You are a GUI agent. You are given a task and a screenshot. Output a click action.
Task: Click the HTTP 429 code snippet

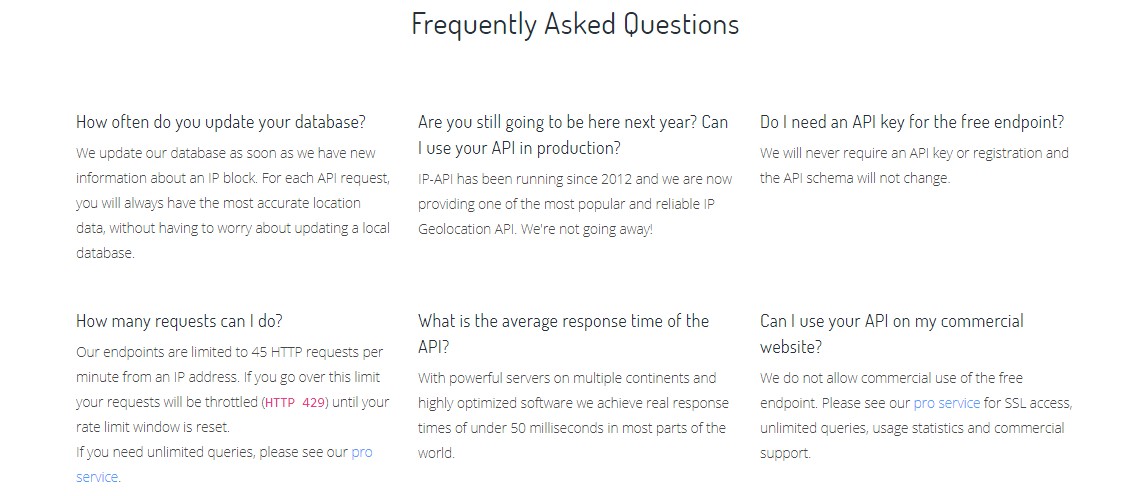294,403
